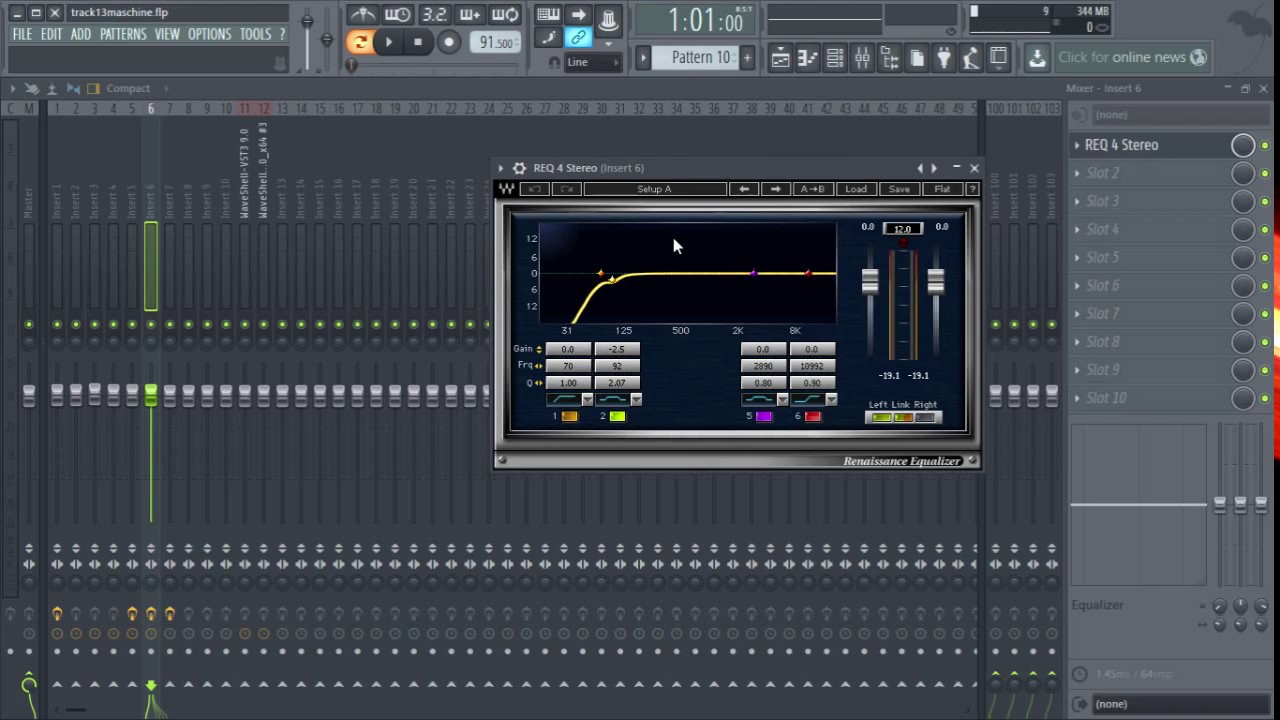
Task: Open the FILE menu
Action: 22,34
